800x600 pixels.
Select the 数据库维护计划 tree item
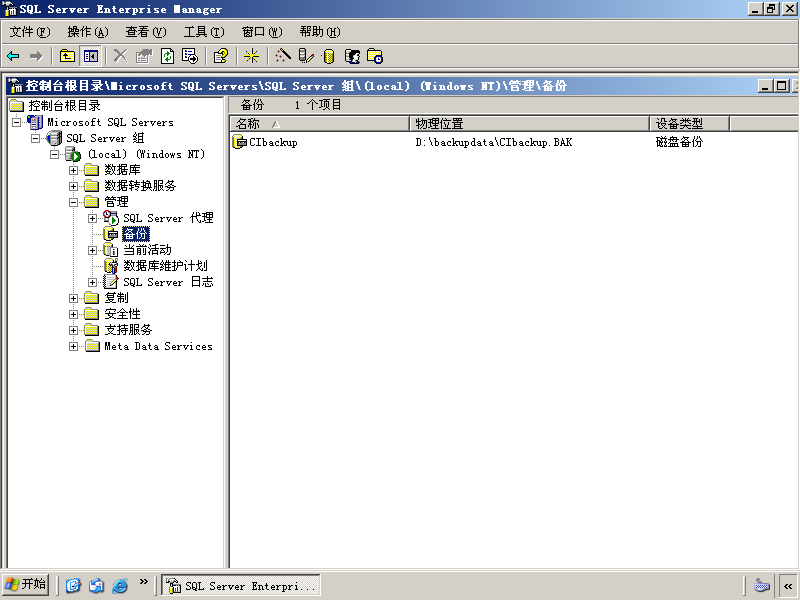pyautogui.click(x=165, y=266)
